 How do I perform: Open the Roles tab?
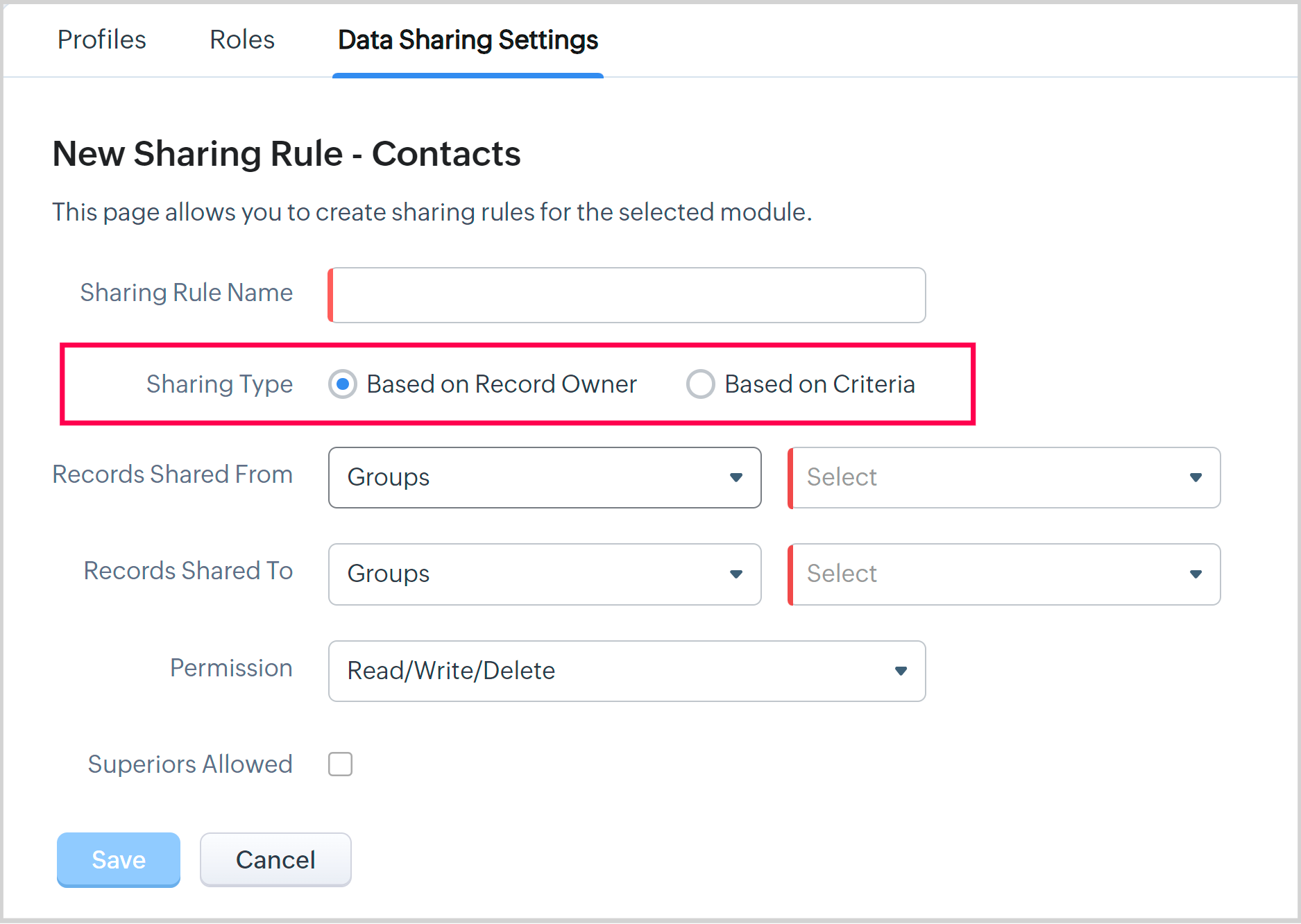pyautogui.click(x=242, y=40)
